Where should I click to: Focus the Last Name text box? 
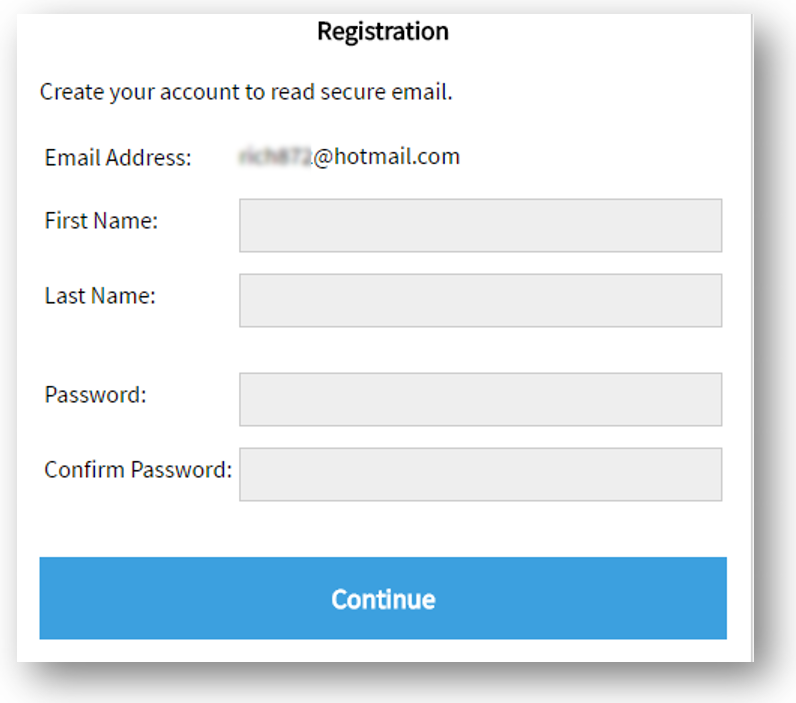(480, 300)
